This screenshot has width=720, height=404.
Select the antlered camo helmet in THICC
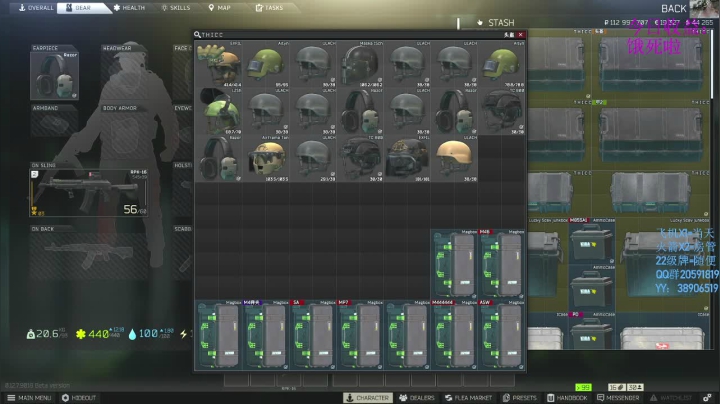(219, 64)
